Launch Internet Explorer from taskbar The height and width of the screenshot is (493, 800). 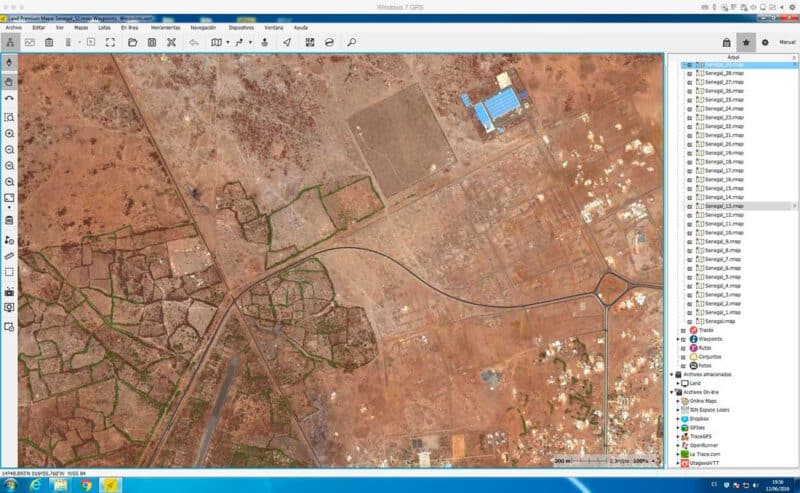pyautogui.click(x=35, y=485)
